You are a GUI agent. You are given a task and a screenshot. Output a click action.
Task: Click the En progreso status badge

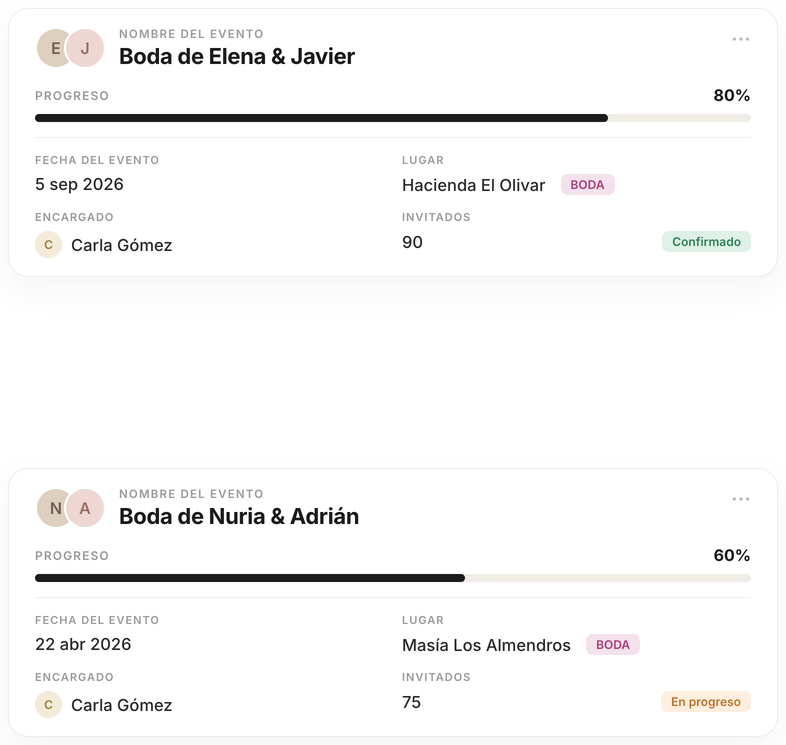click(x=705, y=702)
